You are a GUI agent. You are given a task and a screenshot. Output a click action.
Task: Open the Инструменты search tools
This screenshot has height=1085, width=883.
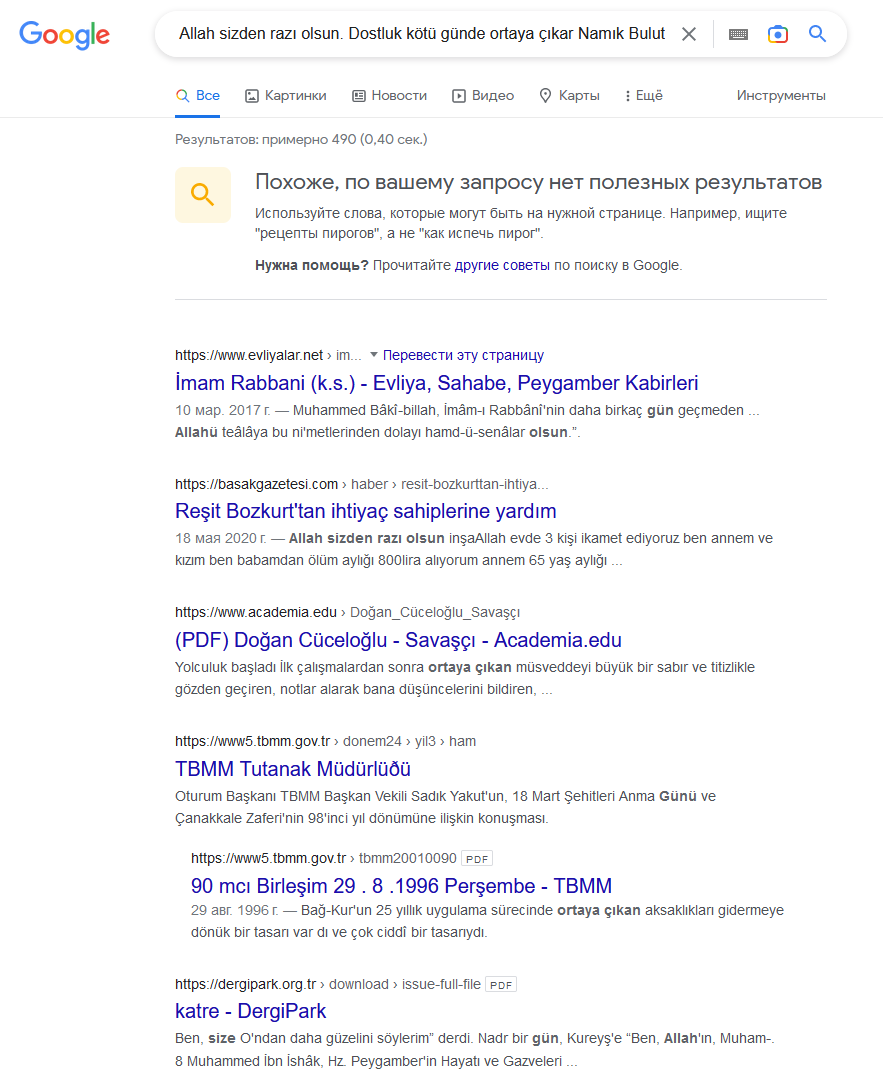781,95
